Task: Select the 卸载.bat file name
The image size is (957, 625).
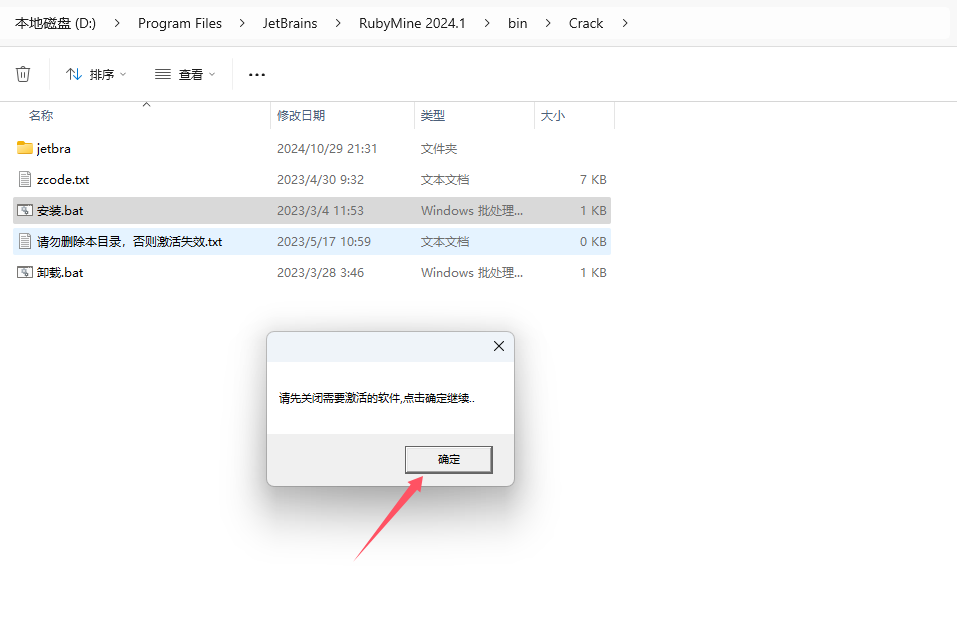Action: point(60,273)
